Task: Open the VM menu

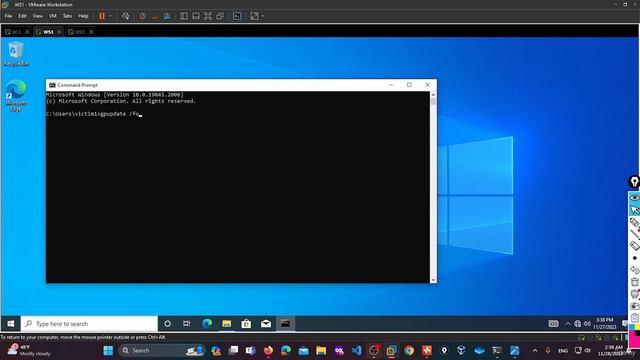Action: pyautogui.click(x=53, y=16)
